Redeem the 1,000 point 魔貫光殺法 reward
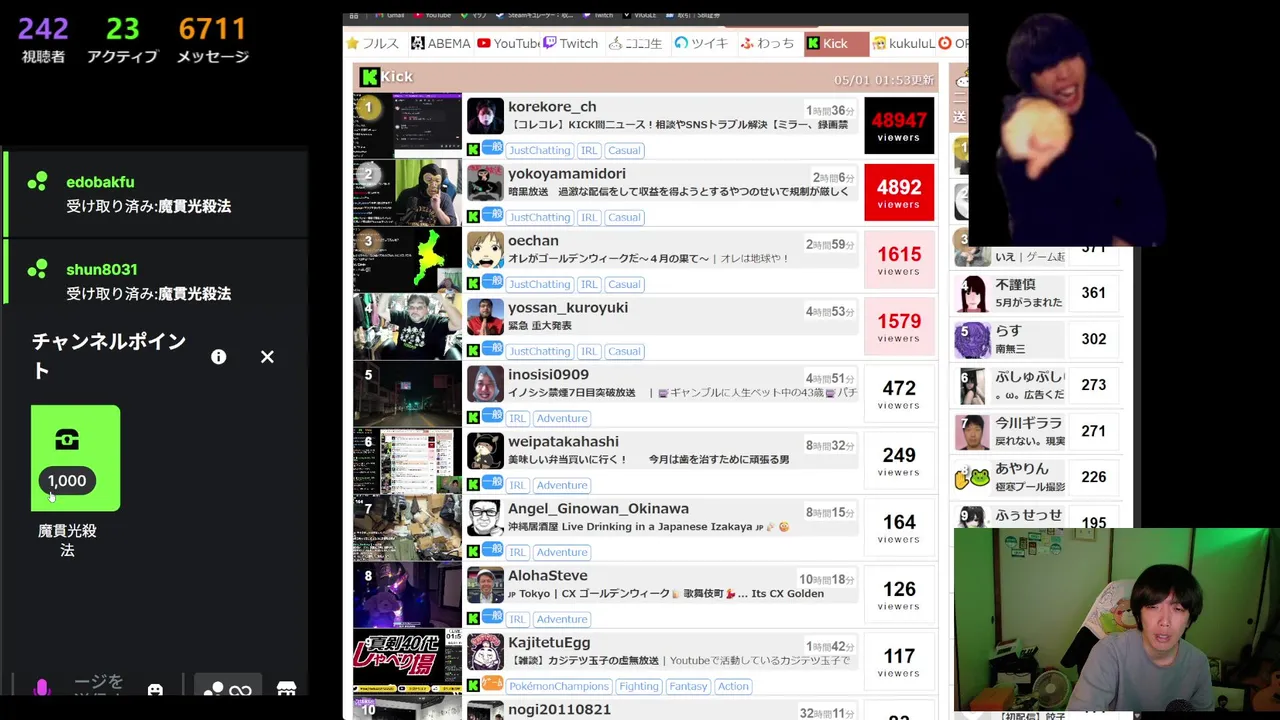1280x720 pixels. [x=75, y=458]
